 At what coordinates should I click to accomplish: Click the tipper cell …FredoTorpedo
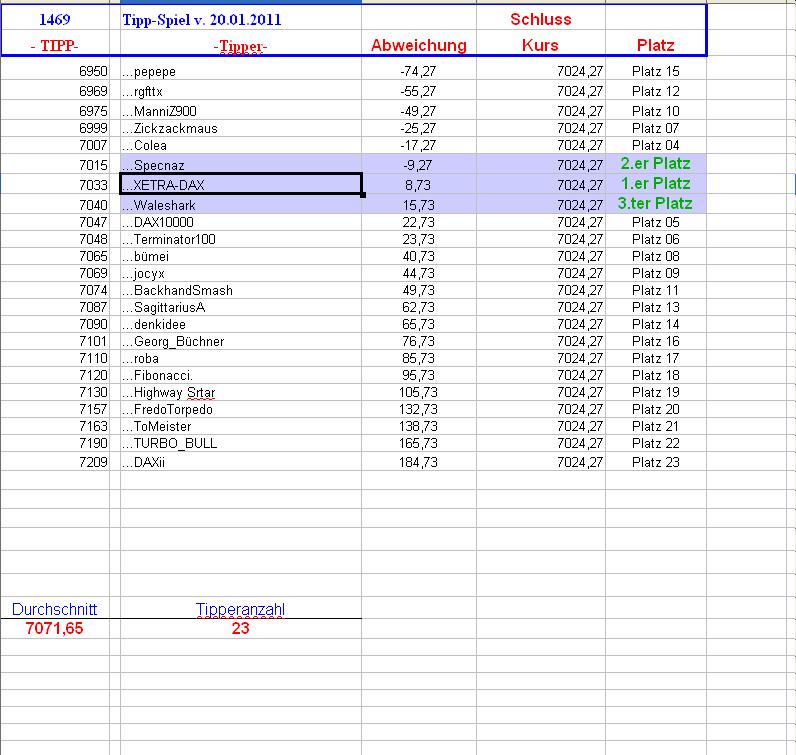(x=241, y=409)
